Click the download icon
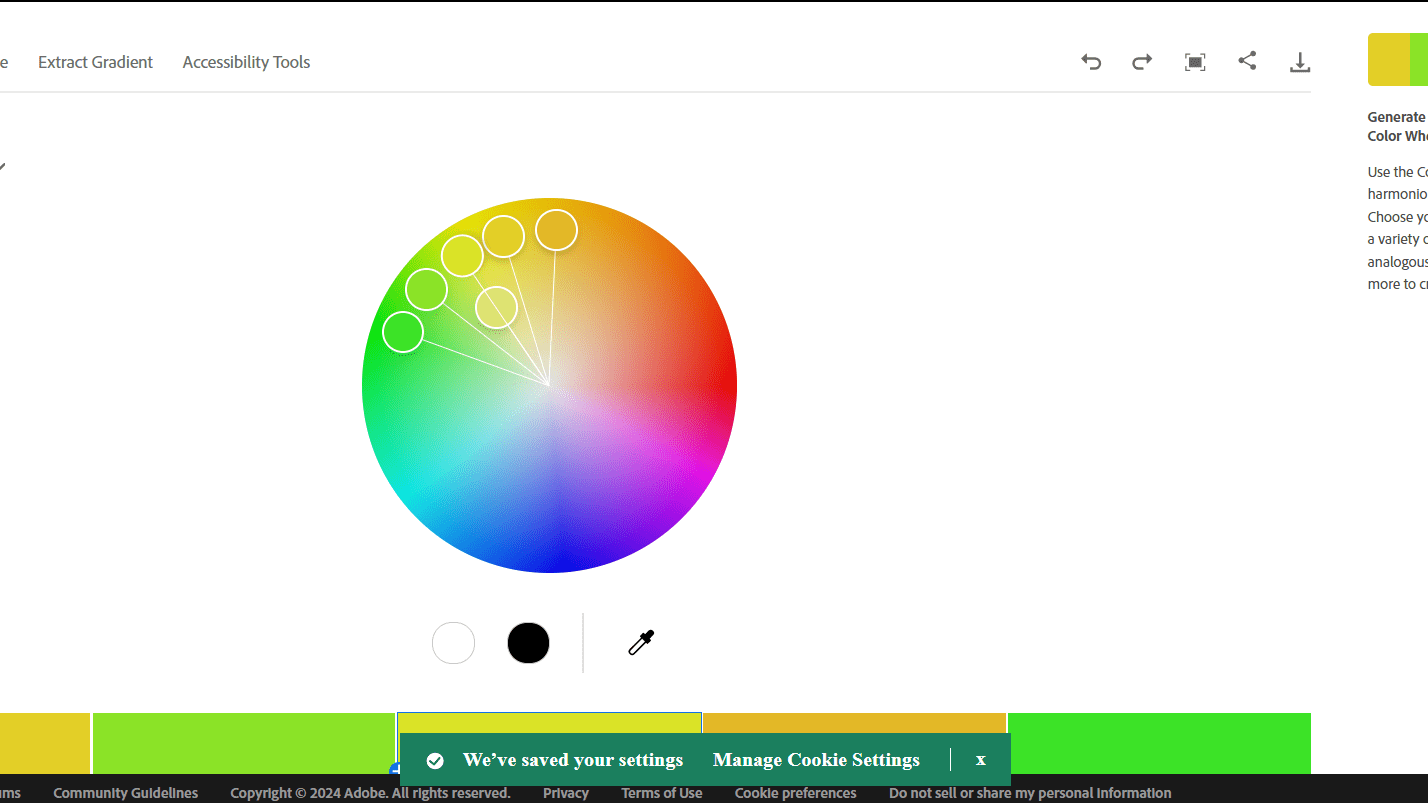The image size is (1428, 803). (x=1299, y=62)
